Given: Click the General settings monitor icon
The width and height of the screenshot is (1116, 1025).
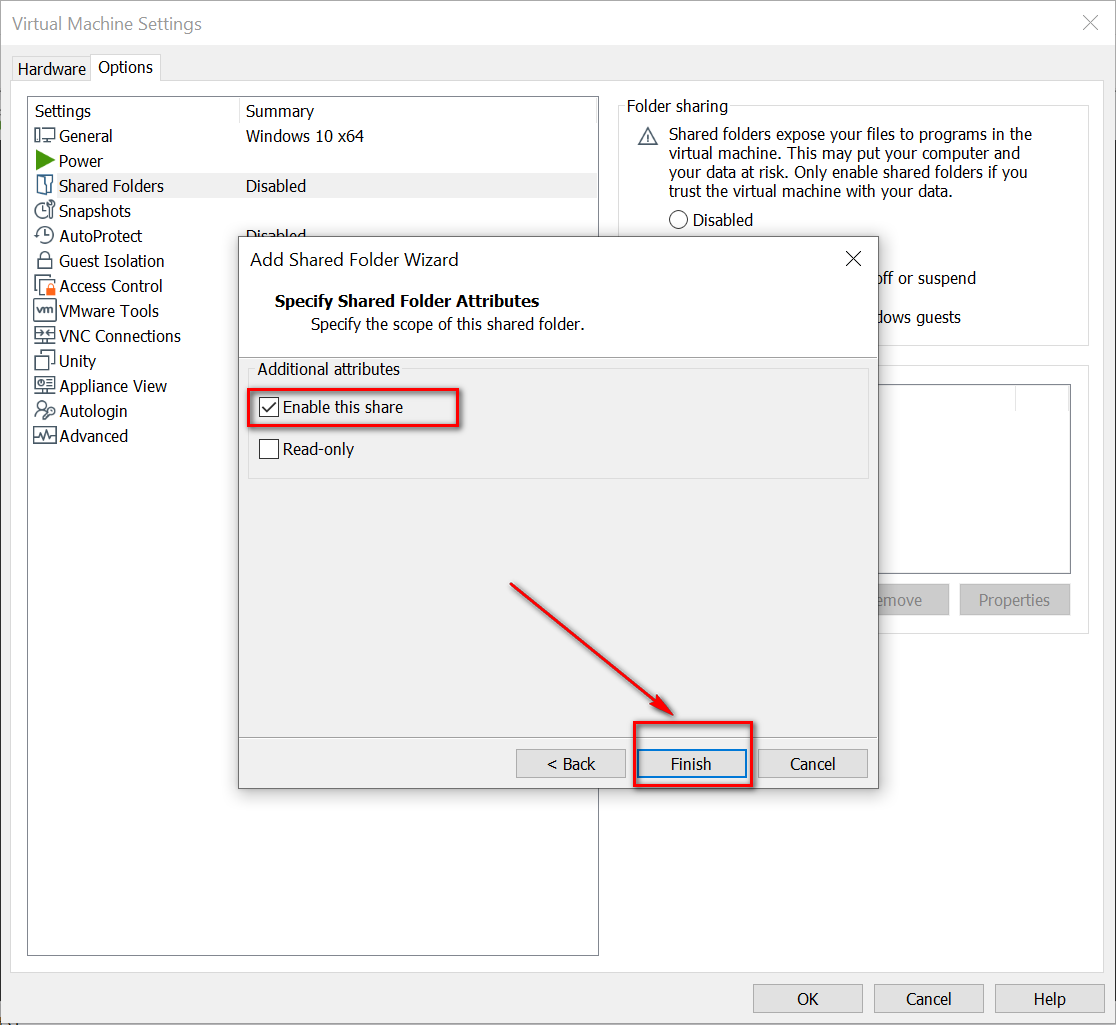Looking at the screenshot, I should (x=44, y=135).
